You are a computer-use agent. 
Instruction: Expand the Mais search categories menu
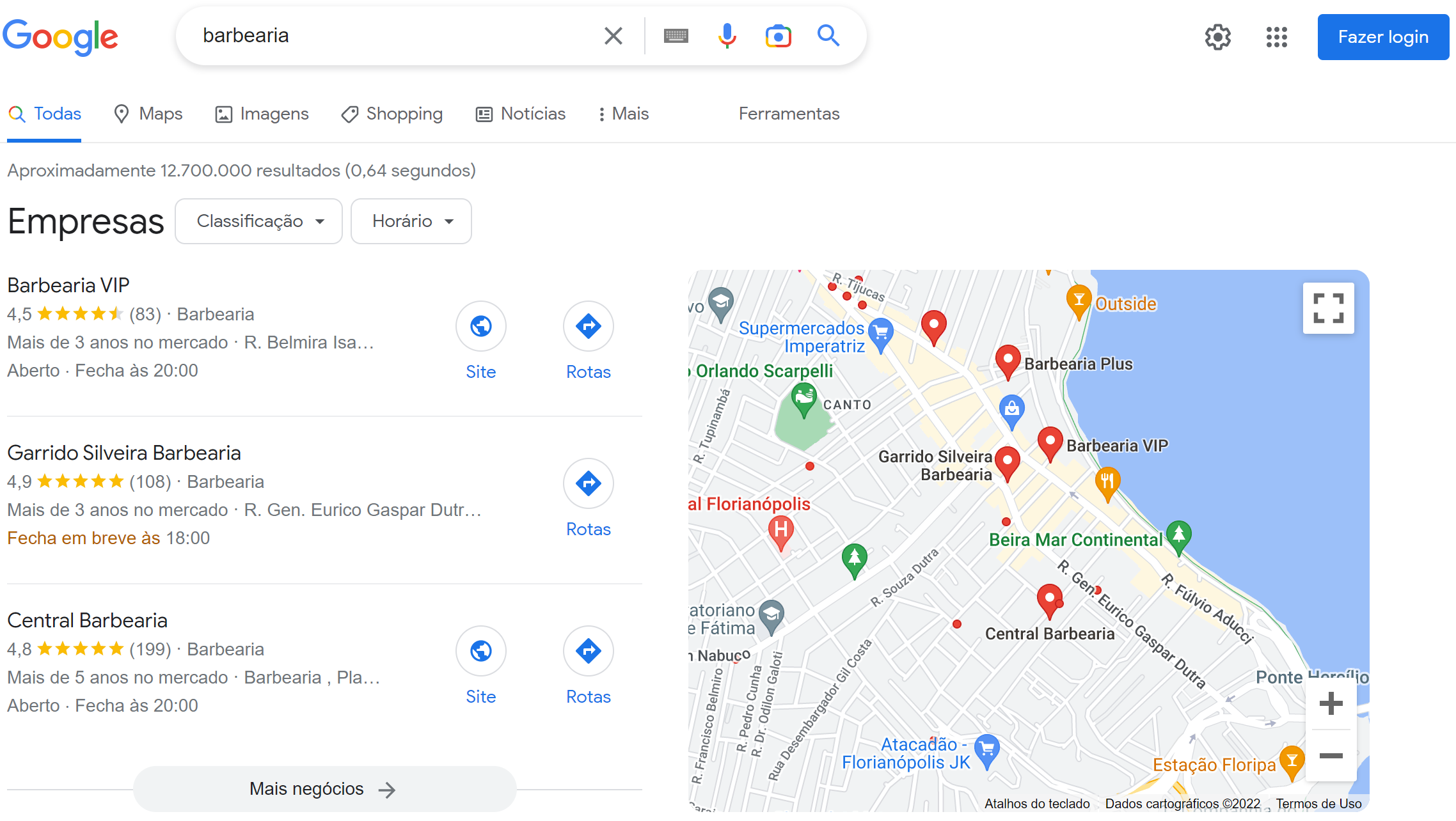point(624,113)
